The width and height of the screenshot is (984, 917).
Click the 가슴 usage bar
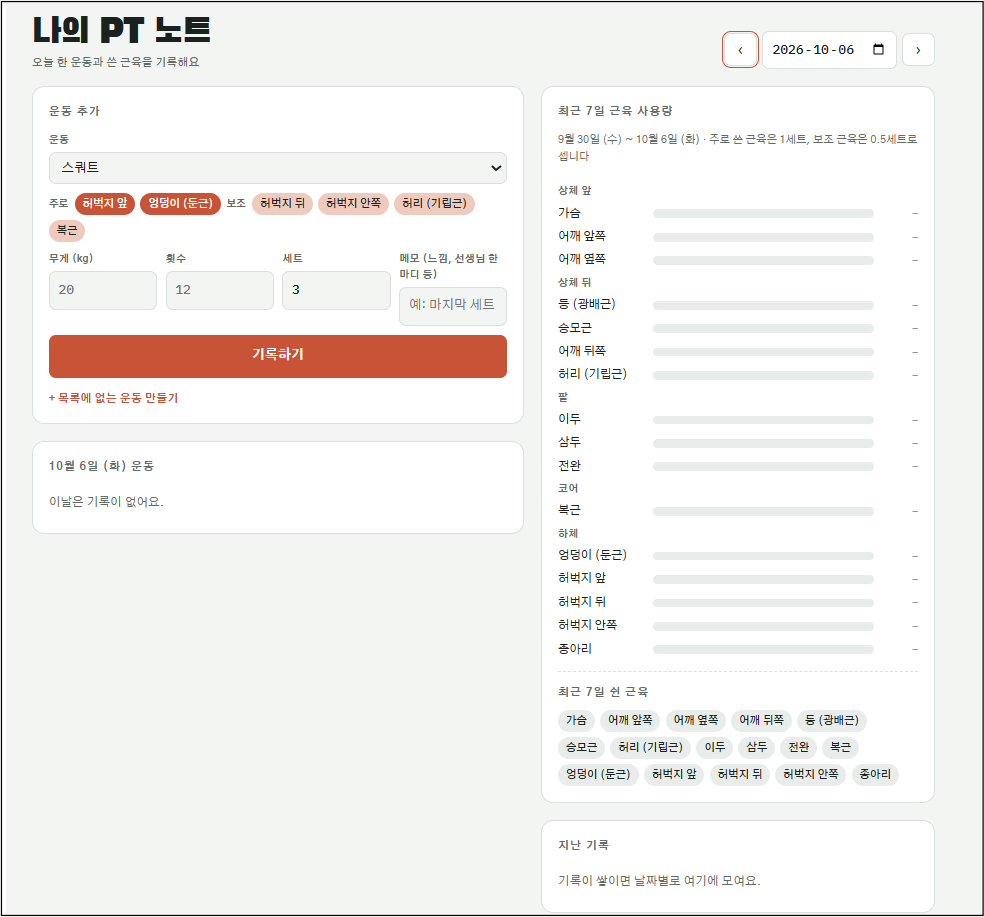tap(763, 213)
